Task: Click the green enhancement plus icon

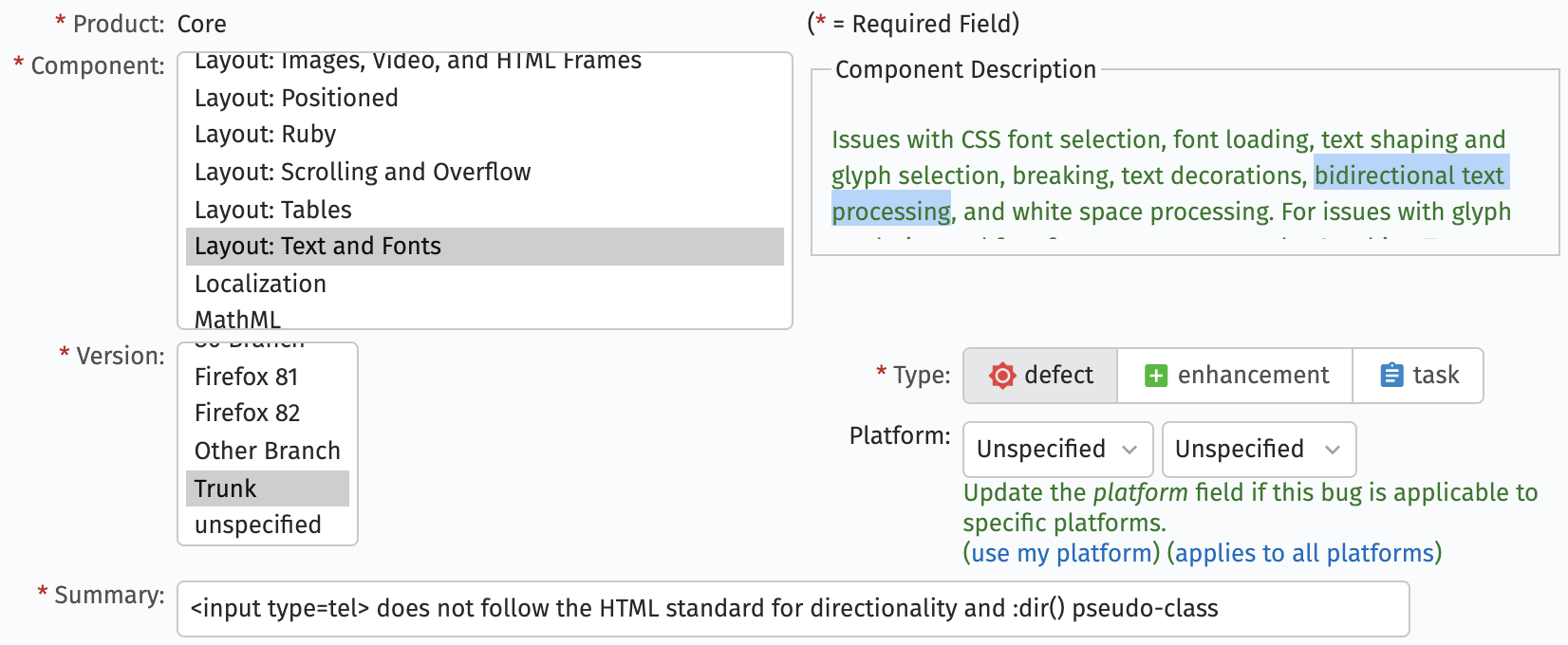Action: pyautogui.click(x=1155, y=376)
